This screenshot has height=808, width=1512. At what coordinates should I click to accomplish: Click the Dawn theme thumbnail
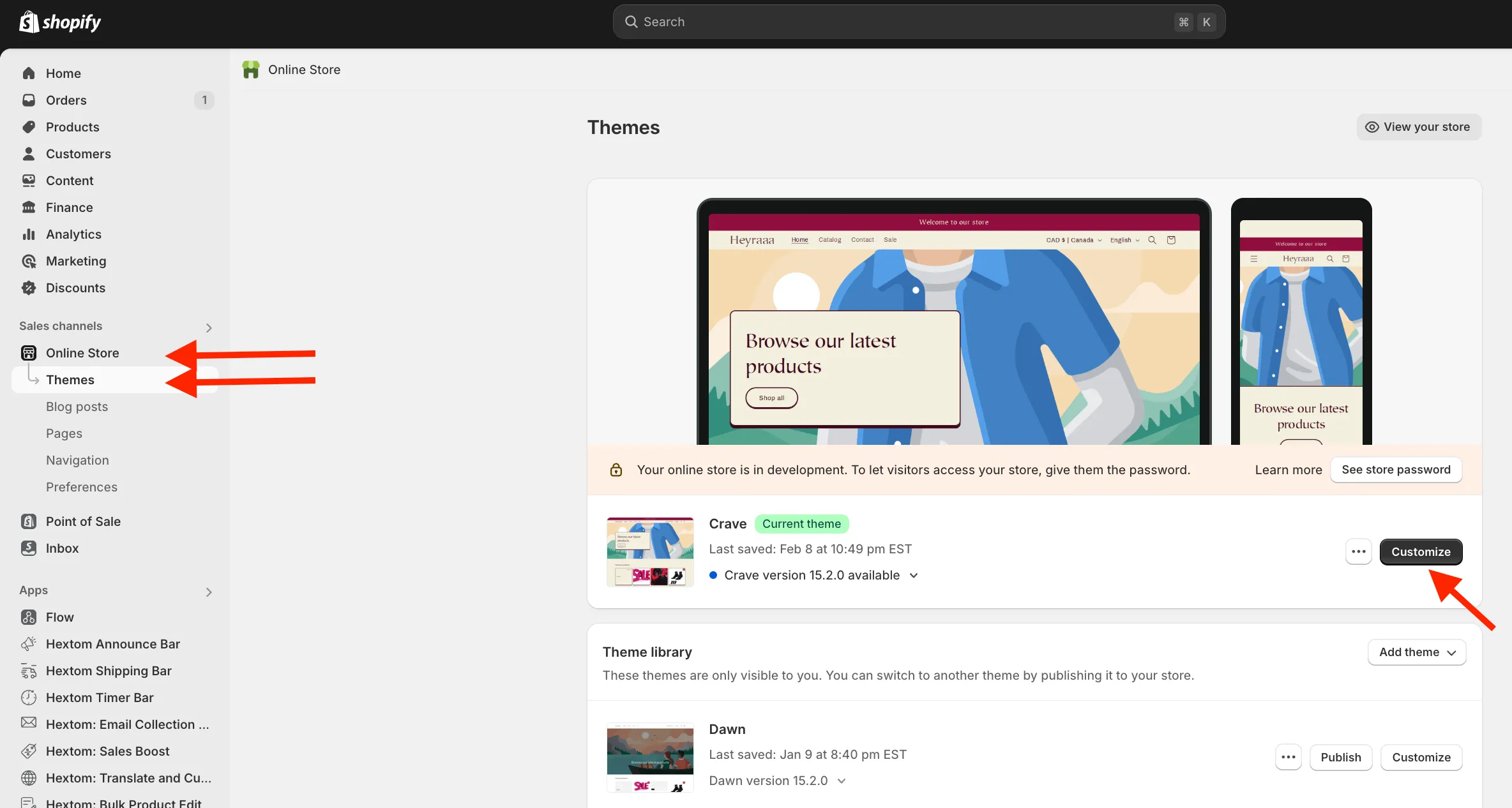(x=650, y=758)
